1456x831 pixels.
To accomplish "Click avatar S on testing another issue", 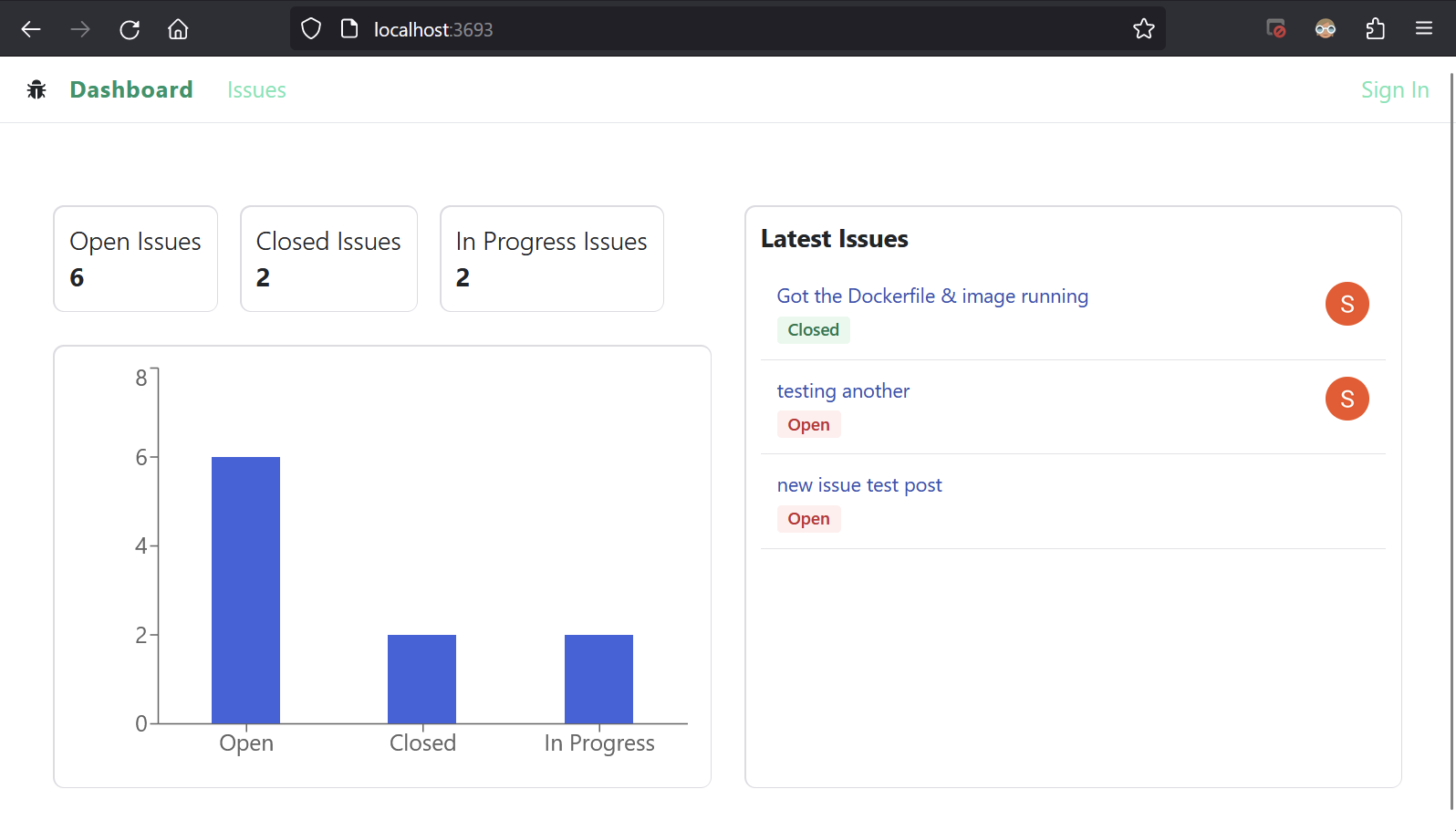I will pos(1347,399).
